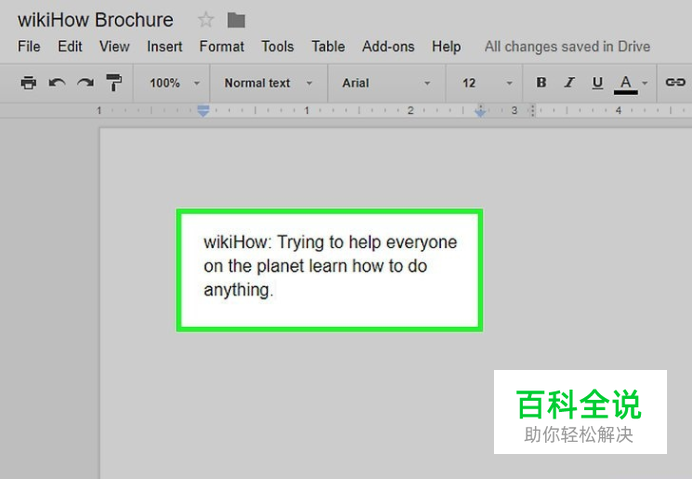Open the Table menu
This screenshot has height=479, width=692.
coord(328,46)
